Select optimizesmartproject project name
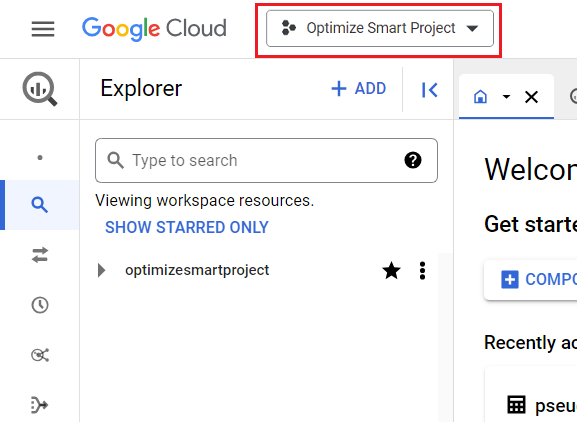Image resolution: width=577 pixels, height=422 pixels. point(197,270)
